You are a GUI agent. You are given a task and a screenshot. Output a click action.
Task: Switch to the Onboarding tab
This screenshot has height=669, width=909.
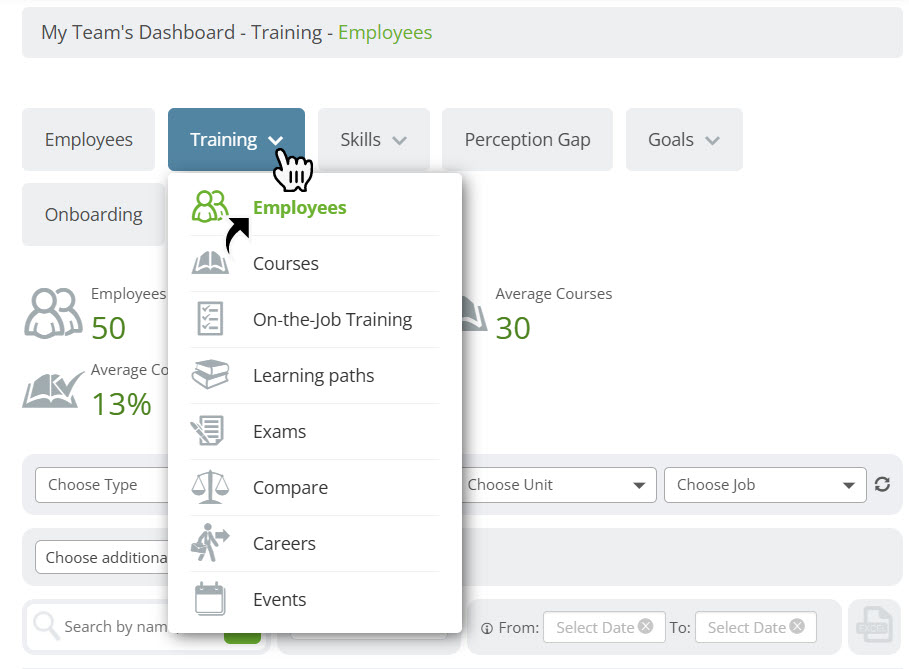pyautogui.click(x=93, y=214)
